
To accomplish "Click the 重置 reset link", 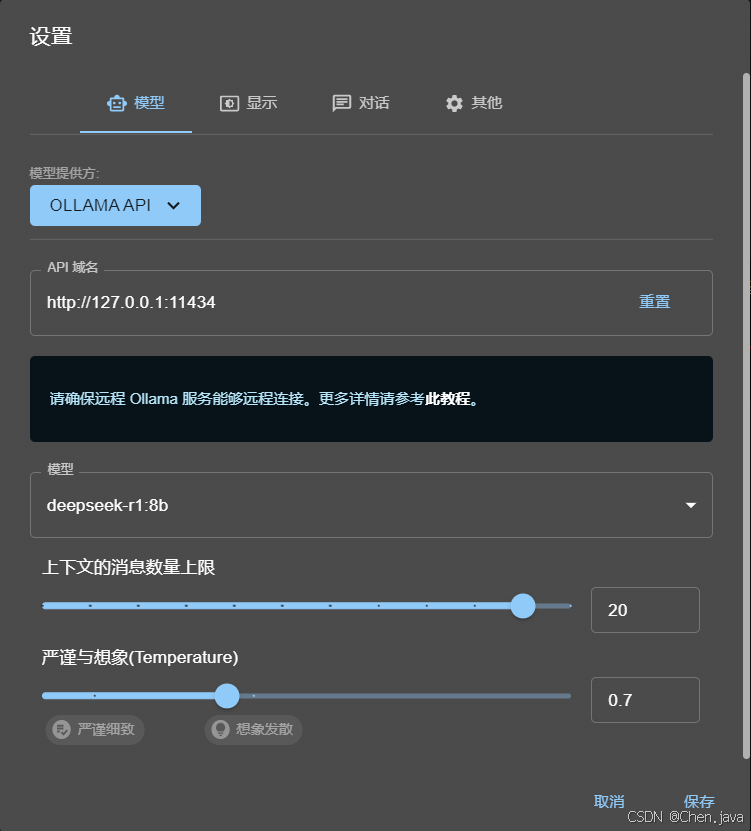I will [x=654, y=302].
